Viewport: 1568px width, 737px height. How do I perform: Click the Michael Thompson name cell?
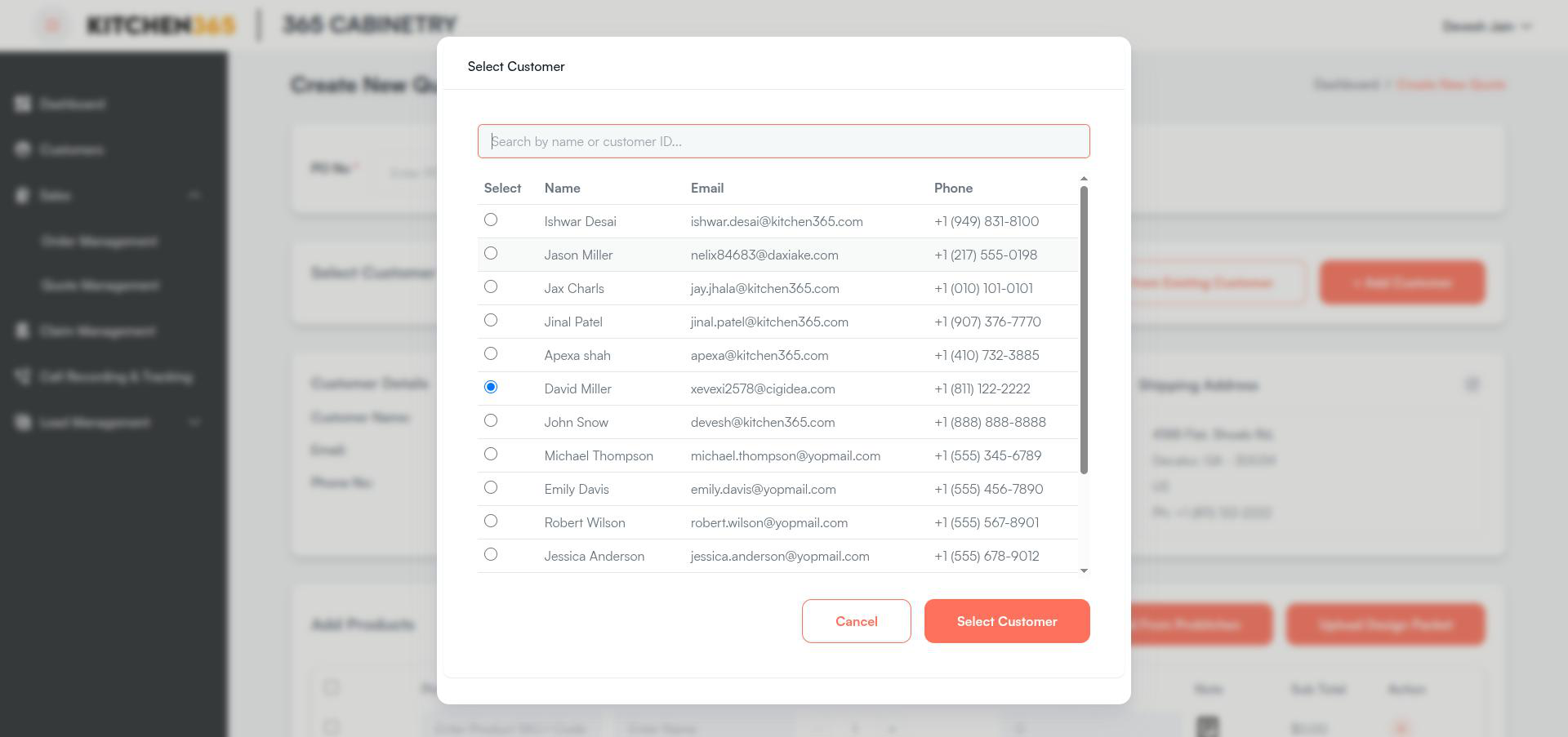[x=599, y=455]
